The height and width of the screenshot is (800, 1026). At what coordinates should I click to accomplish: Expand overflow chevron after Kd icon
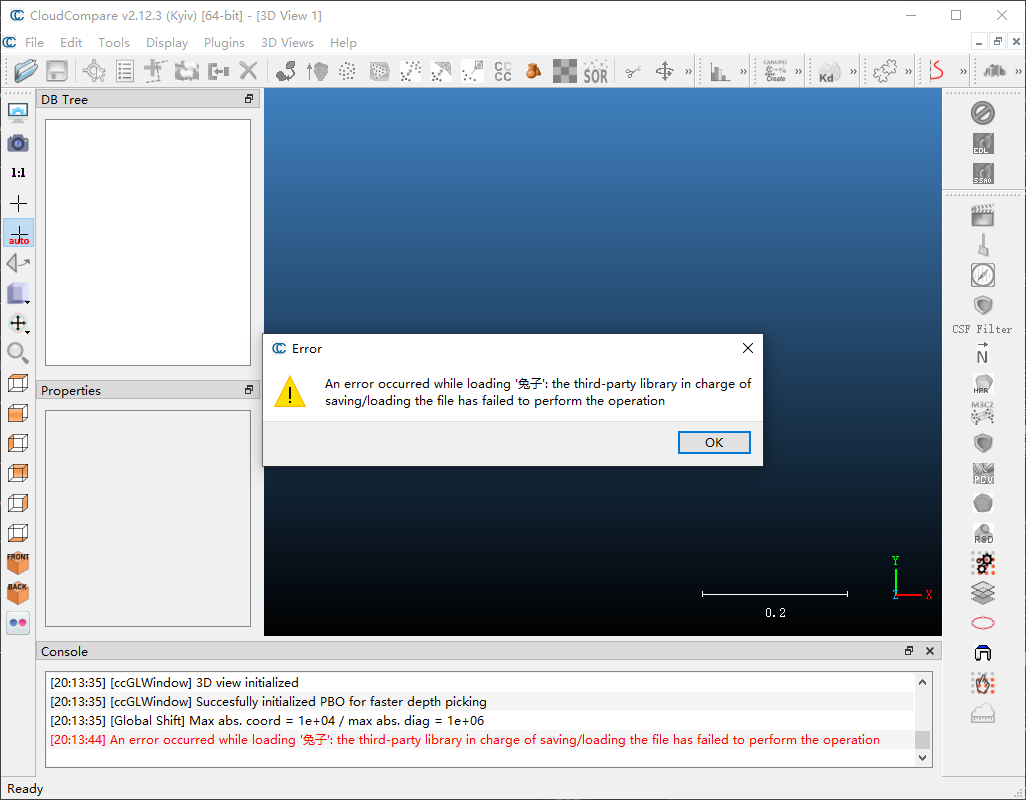[853, 71]
